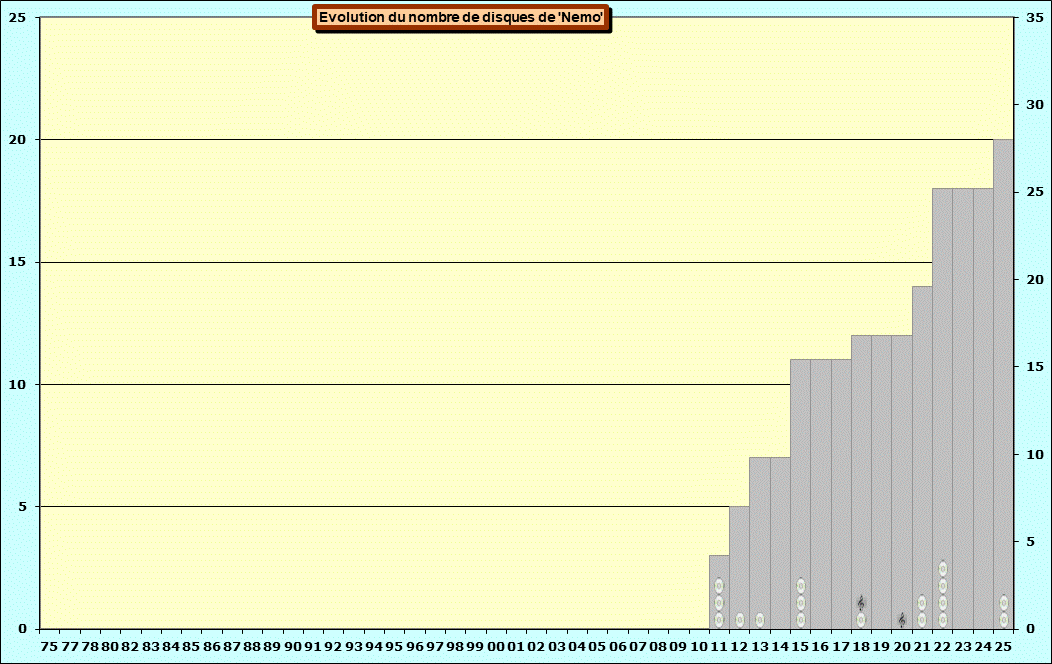Select the highest of four discs in year 22 bar
Screen dimensions: 1052x664
point(943,569)
